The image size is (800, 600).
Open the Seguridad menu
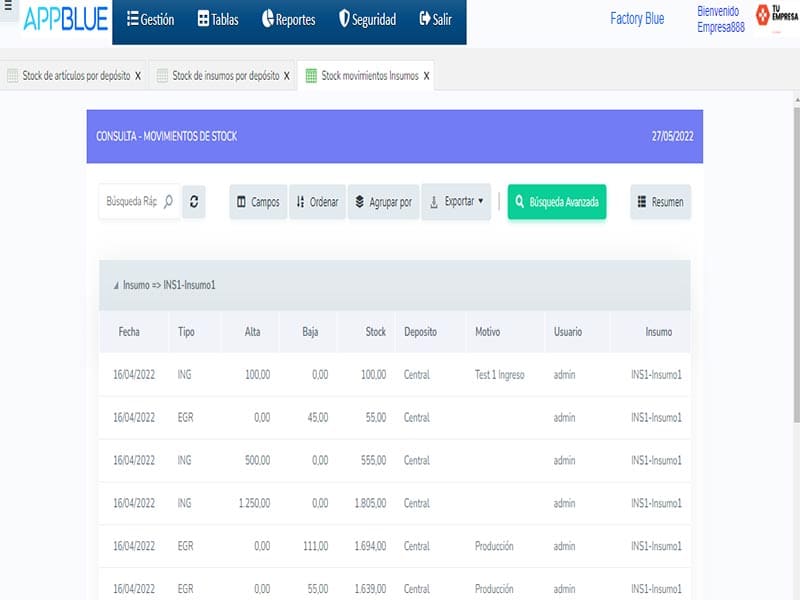(367, 20)
